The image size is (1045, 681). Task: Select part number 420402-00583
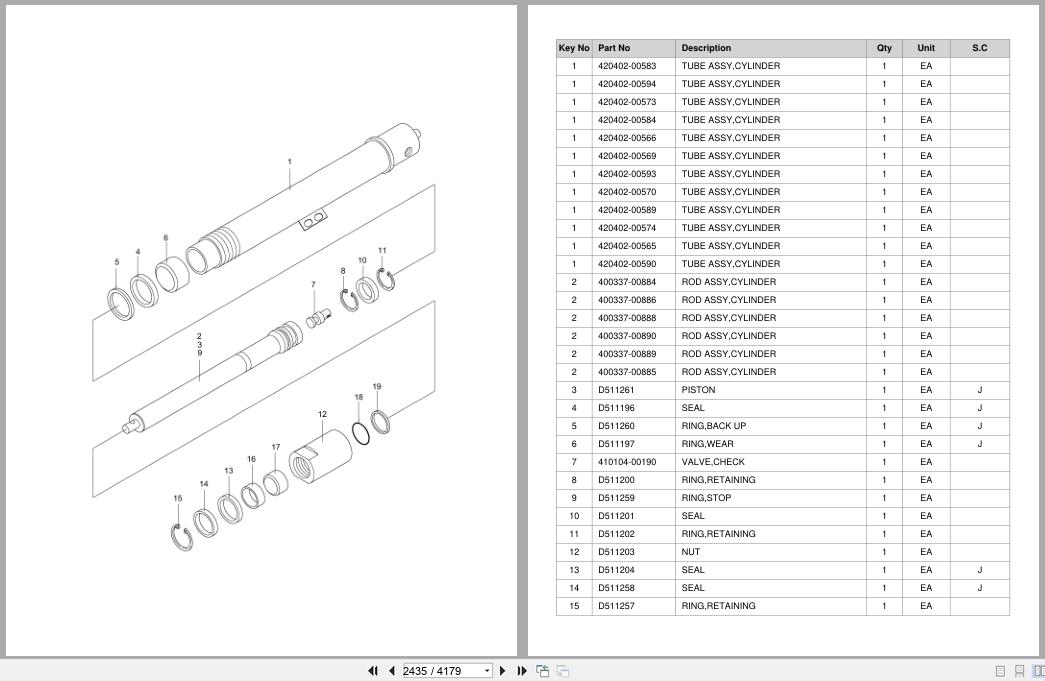click(x=626, y=66)
